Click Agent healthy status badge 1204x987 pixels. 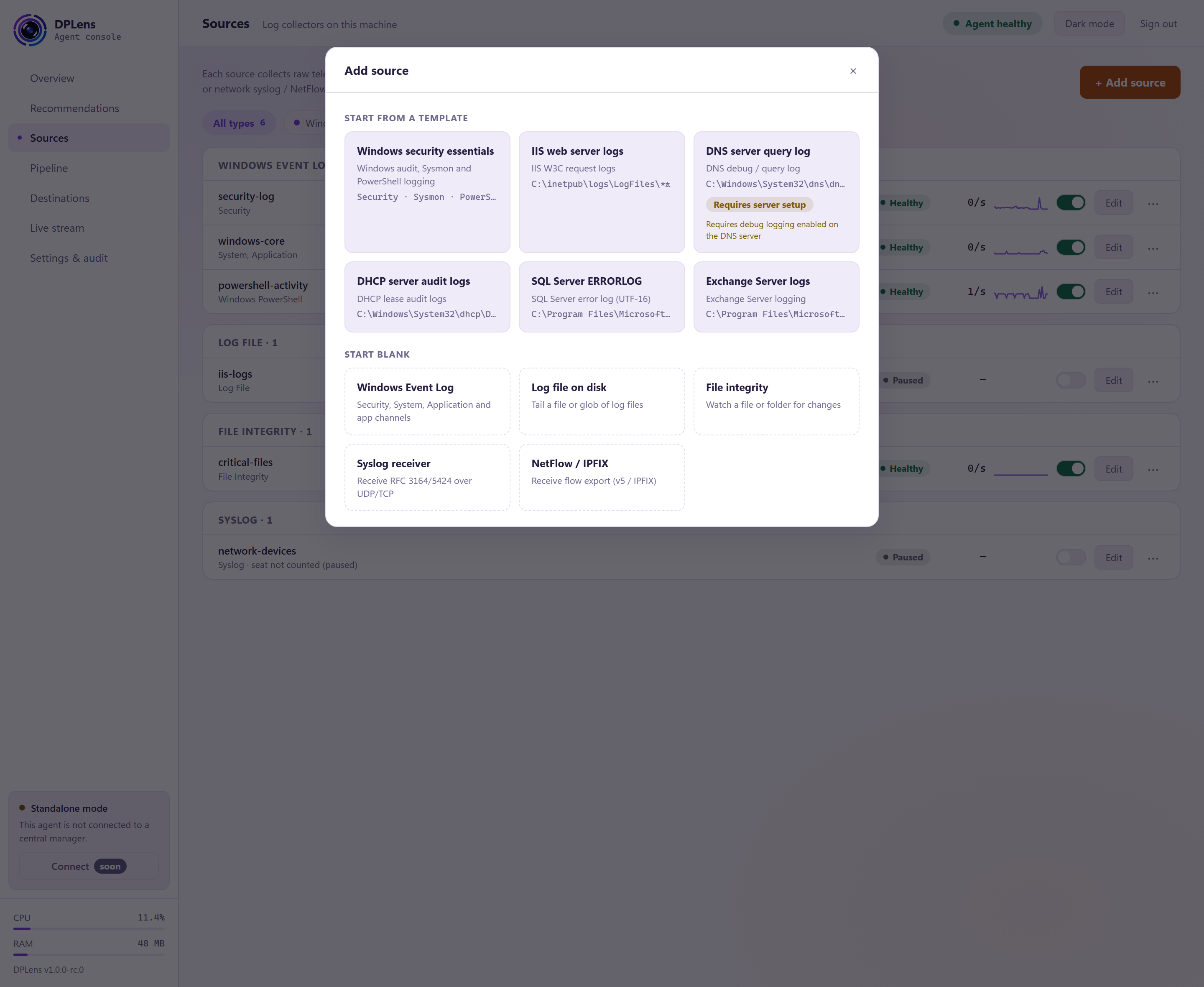tap(992, 23)
